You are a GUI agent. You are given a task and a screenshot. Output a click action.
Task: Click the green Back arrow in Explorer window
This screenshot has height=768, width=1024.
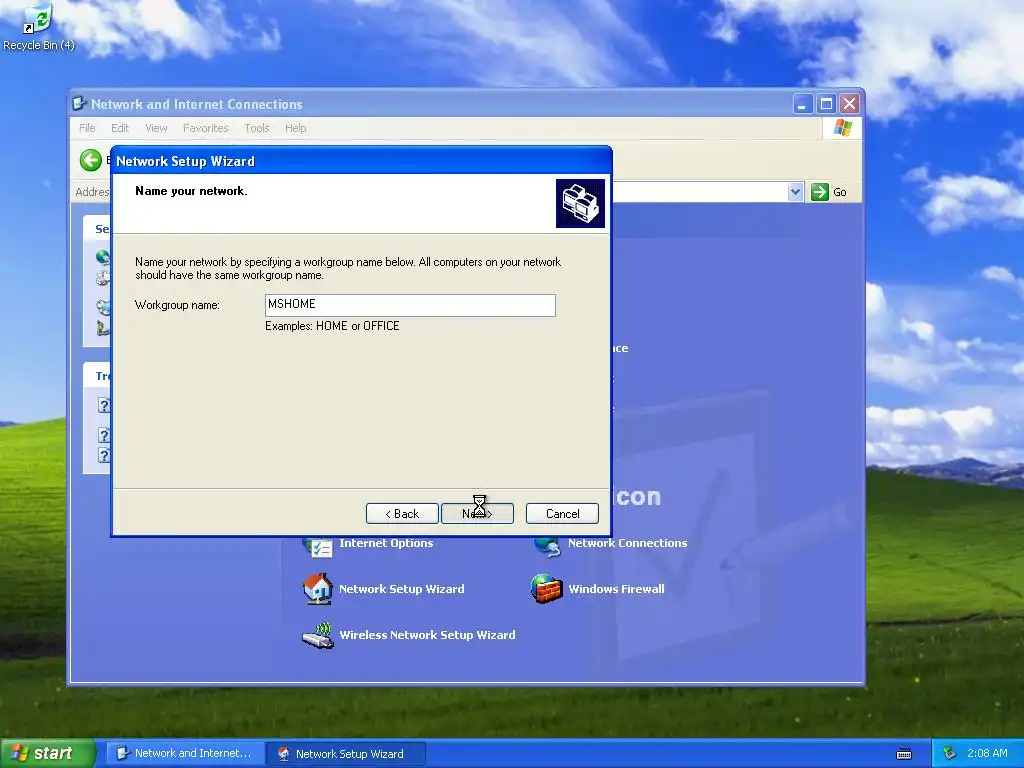point(91,160)
